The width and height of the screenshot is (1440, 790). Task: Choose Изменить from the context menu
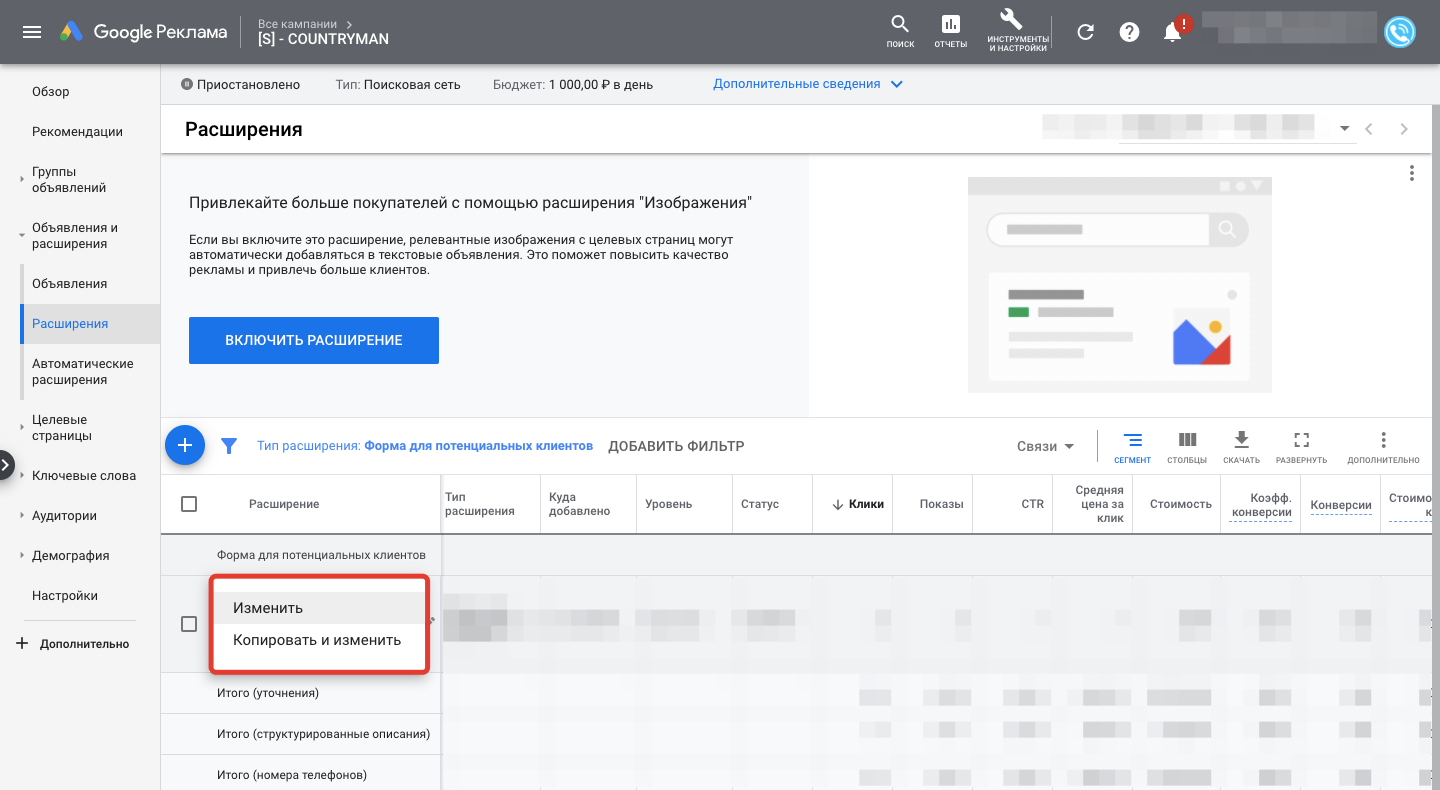320,608
